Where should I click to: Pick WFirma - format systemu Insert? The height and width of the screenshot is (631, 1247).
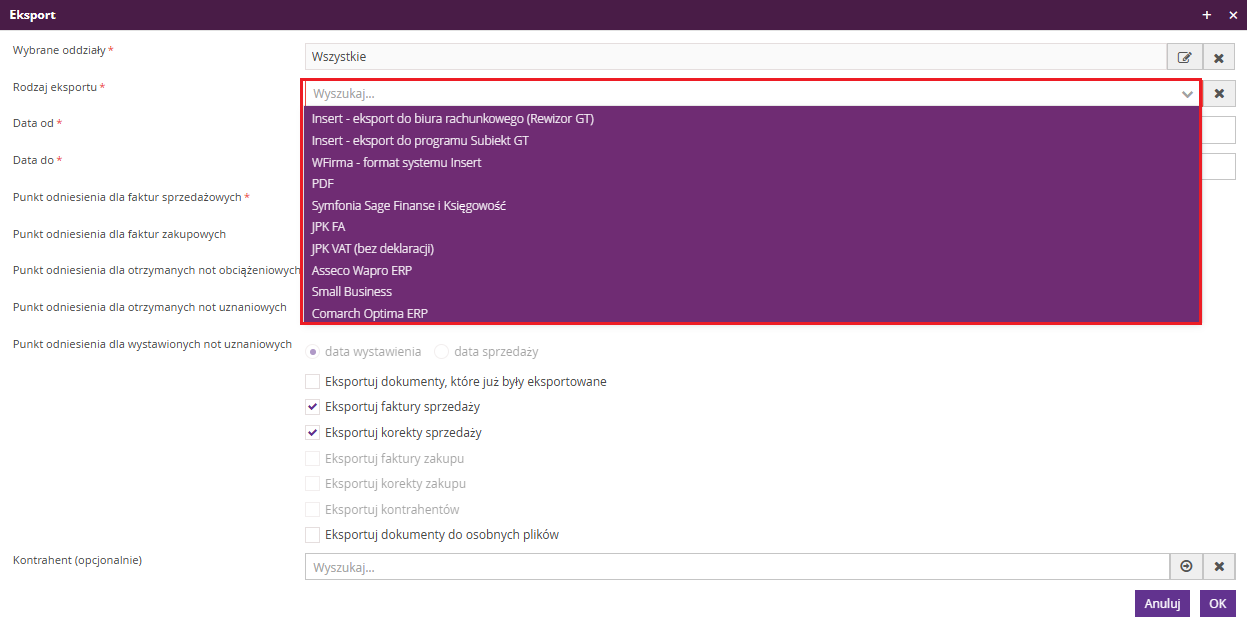click(x=751, y=162)
